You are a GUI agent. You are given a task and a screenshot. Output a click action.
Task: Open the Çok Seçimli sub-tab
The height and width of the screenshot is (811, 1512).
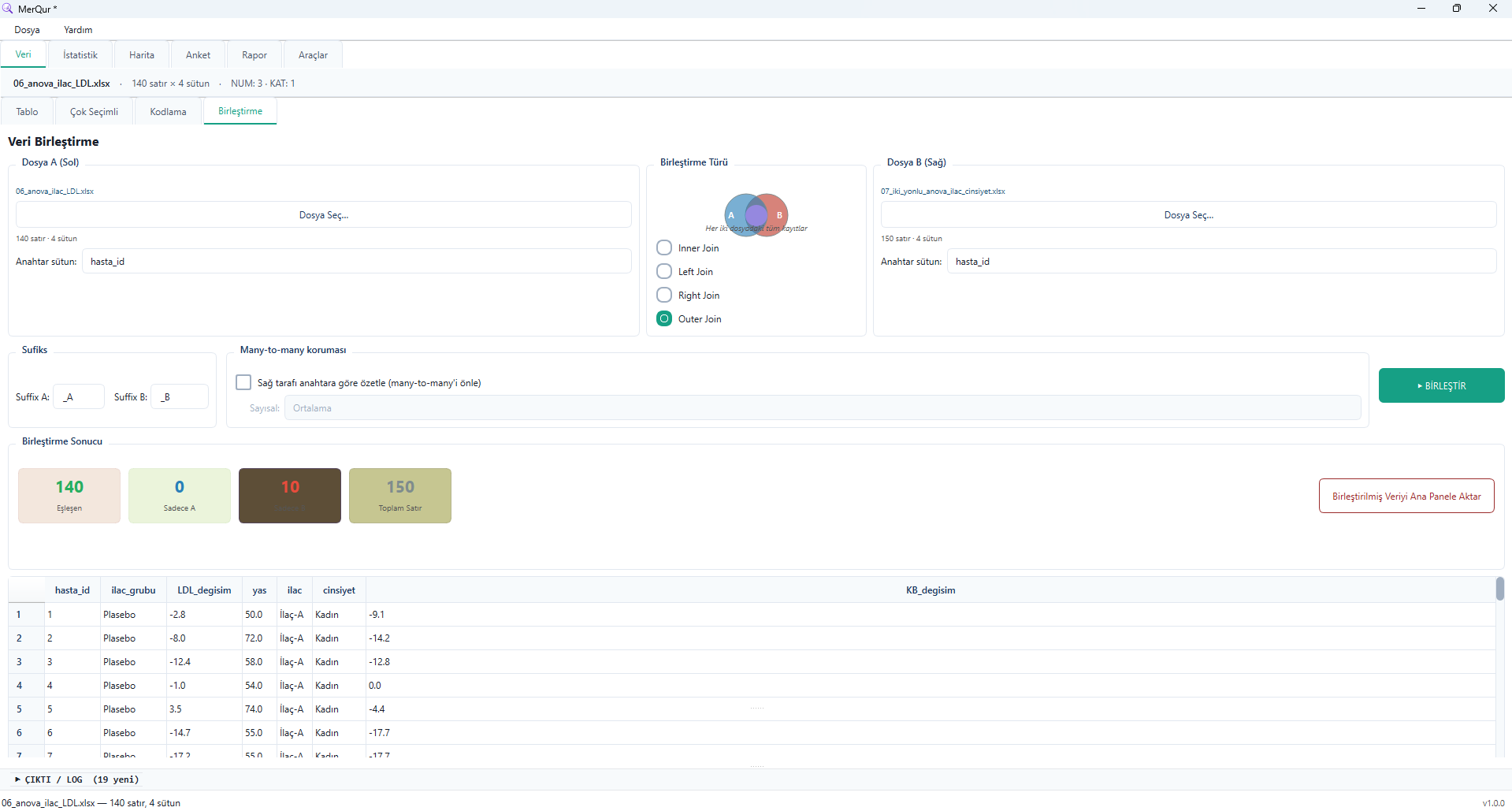[94, 112]
